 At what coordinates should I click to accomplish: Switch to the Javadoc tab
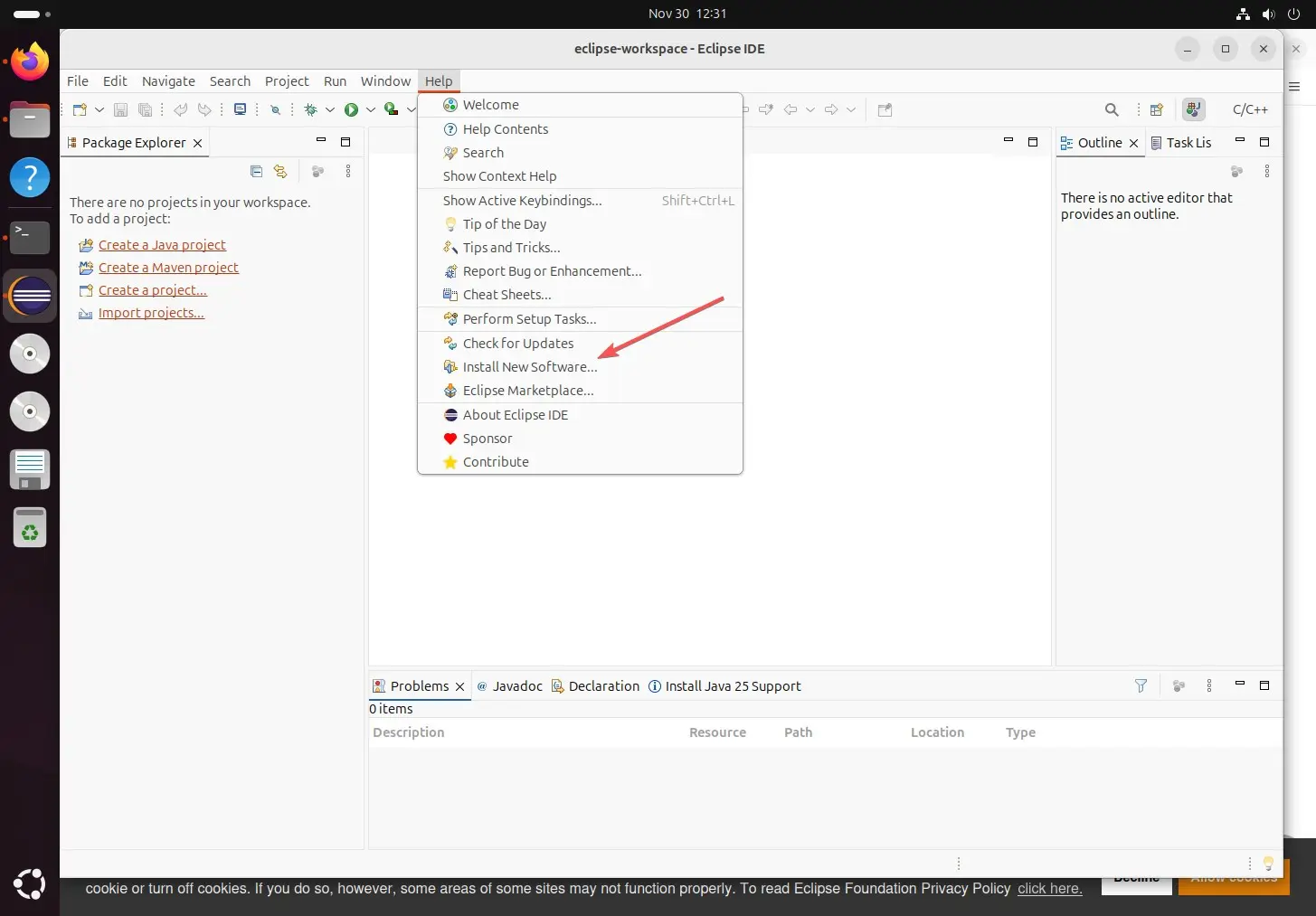pos(509,686)
